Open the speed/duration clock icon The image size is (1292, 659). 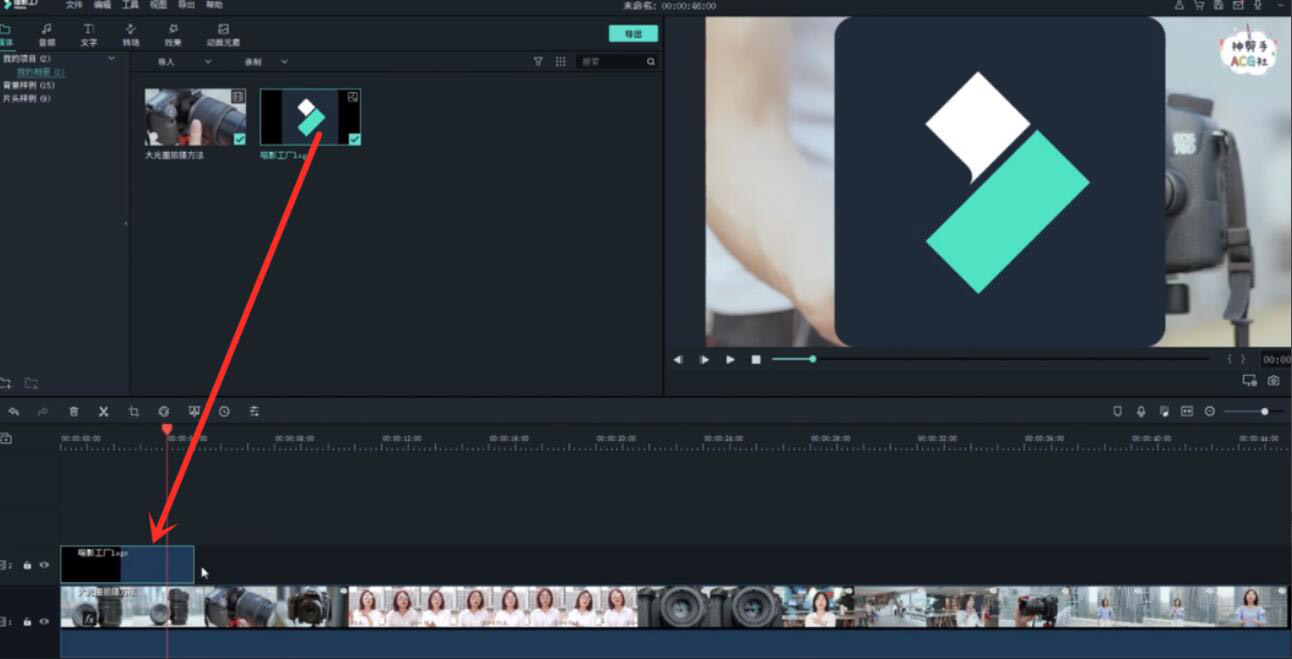(x=225, y=410)
